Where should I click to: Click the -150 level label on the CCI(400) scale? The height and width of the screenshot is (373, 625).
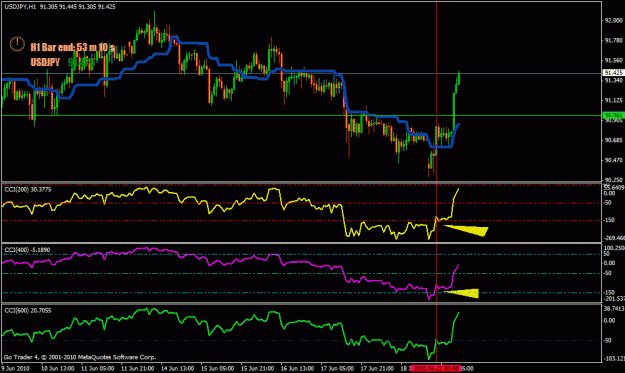[x=609, y=293]
